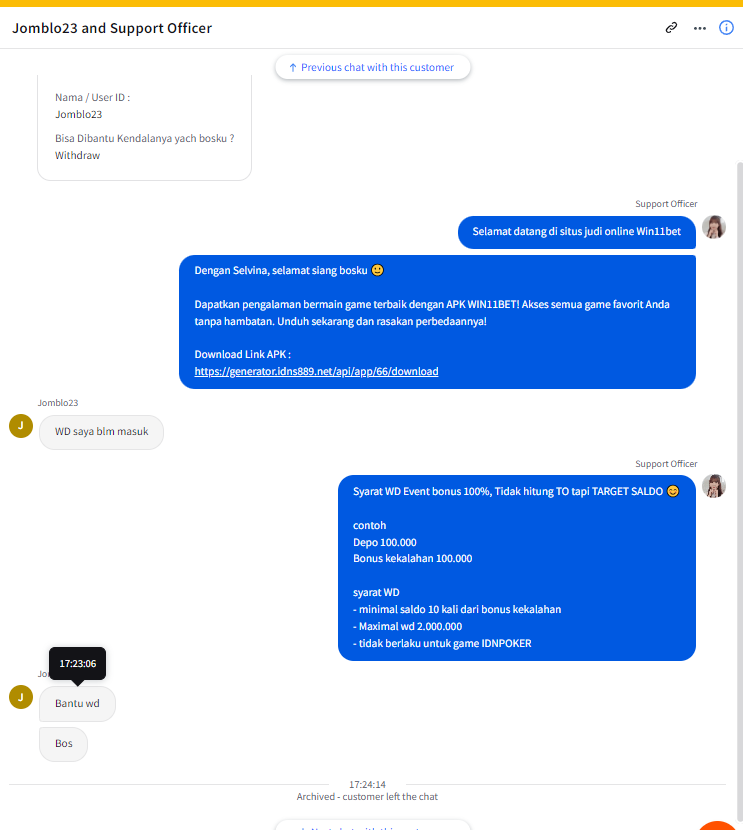The width and height of the screenshot is (743, 830).
Task: Click the 'Selamat datang di situs judi online' message
Action: tap(576, 232)
